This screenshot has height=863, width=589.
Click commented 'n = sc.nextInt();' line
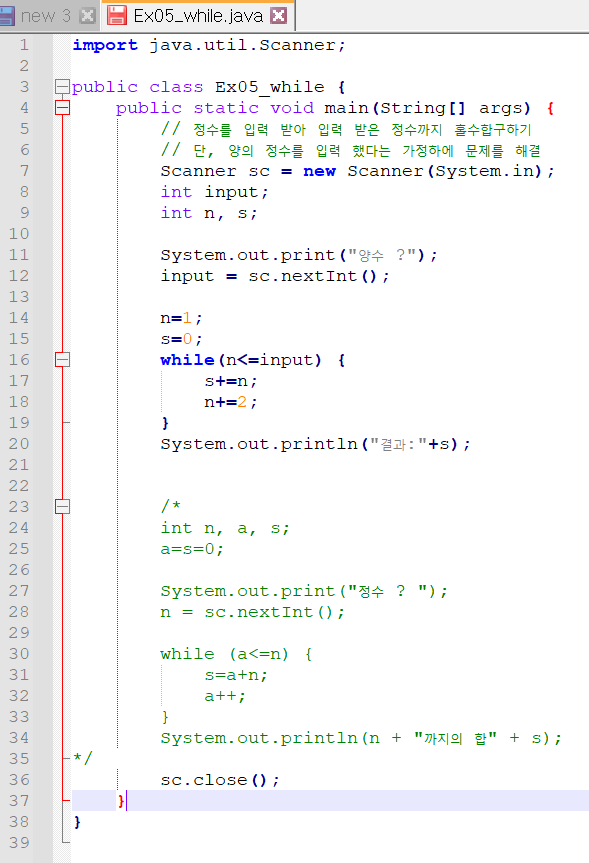253,612
